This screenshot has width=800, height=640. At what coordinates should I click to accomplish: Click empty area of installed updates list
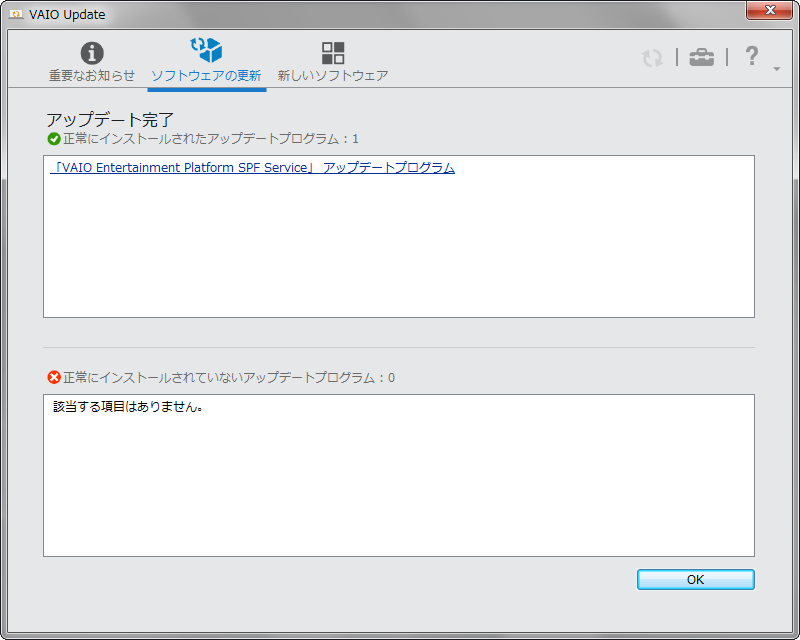coord(398,250)
